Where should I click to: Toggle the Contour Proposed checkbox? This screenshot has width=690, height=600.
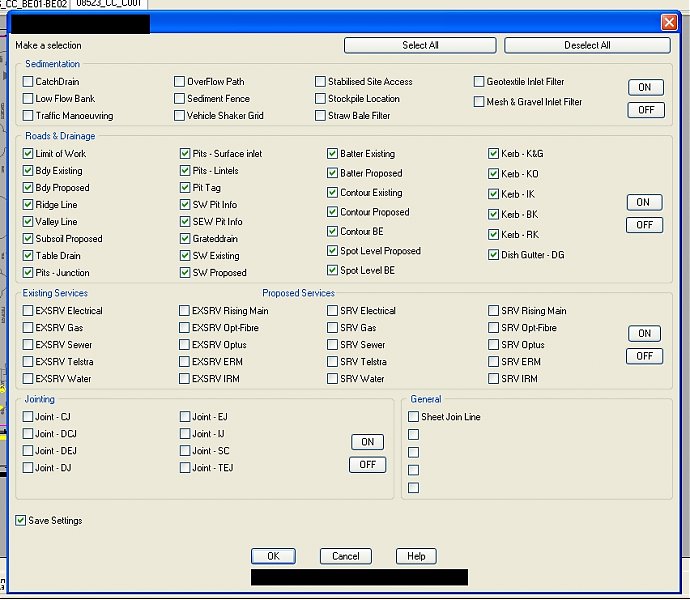click(333, 212)
